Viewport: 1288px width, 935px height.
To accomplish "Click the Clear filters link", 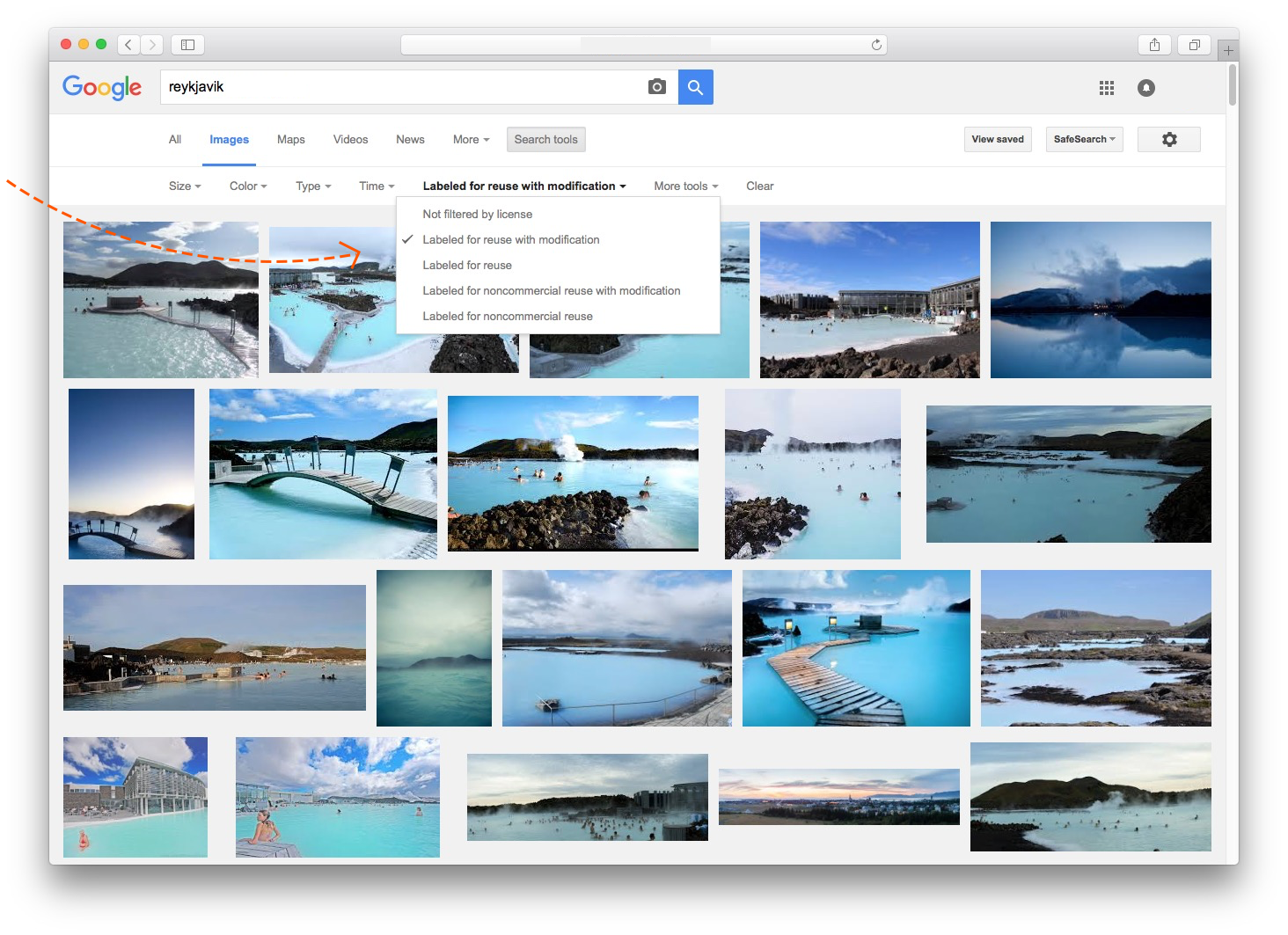I will (759, 186).
